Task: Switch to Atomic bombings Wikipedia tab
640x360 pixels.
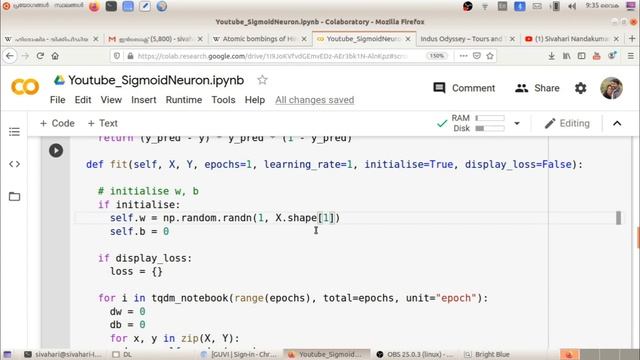Action: [x=259, y=39]
